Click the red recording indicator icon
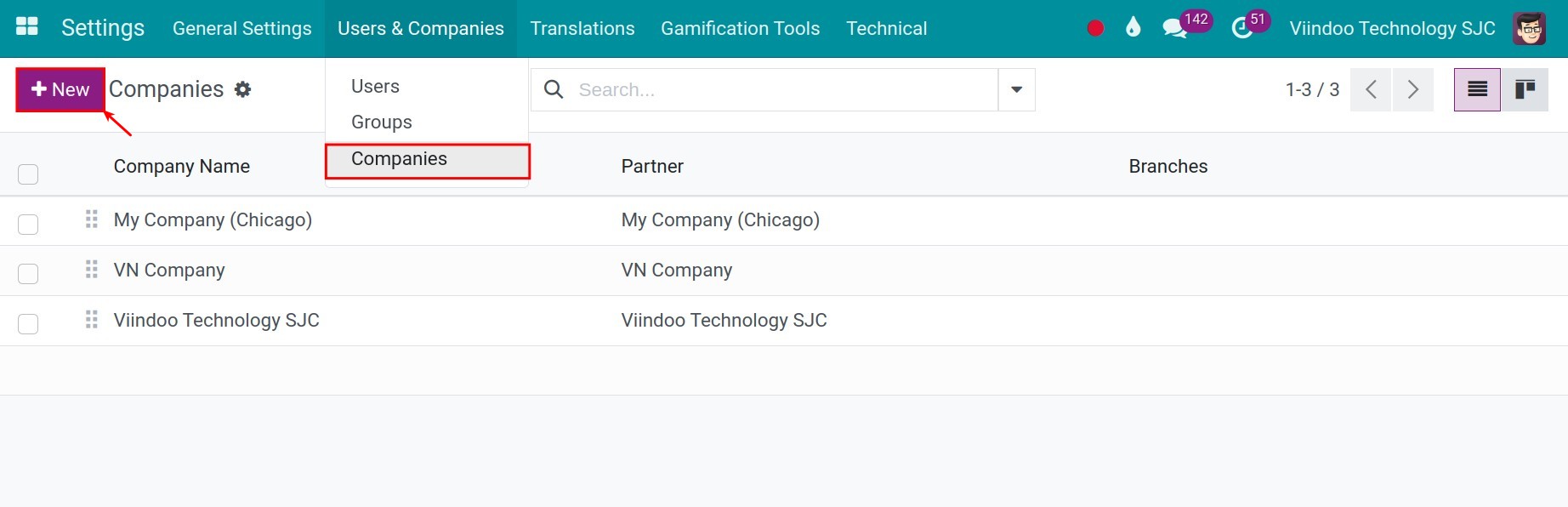1568x507 pixels. (x=1095, y=28)
